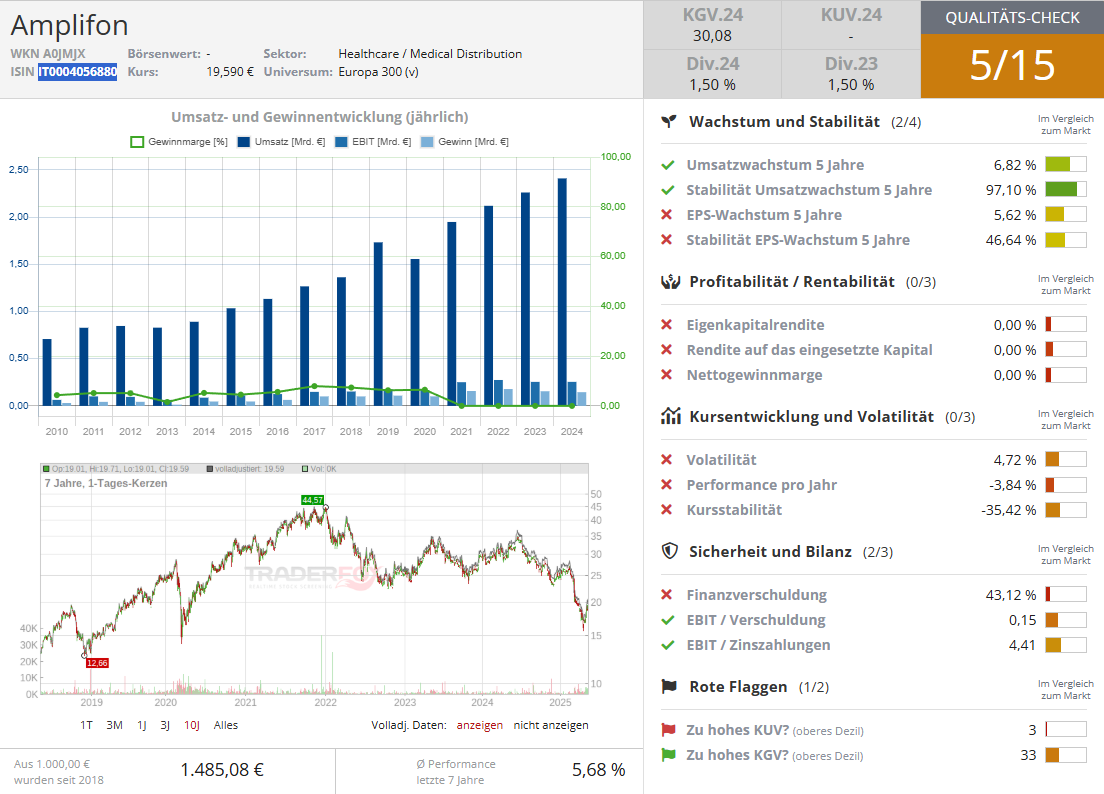
Task: Open the Finanzverschuldung metric label
Action: 757,595
